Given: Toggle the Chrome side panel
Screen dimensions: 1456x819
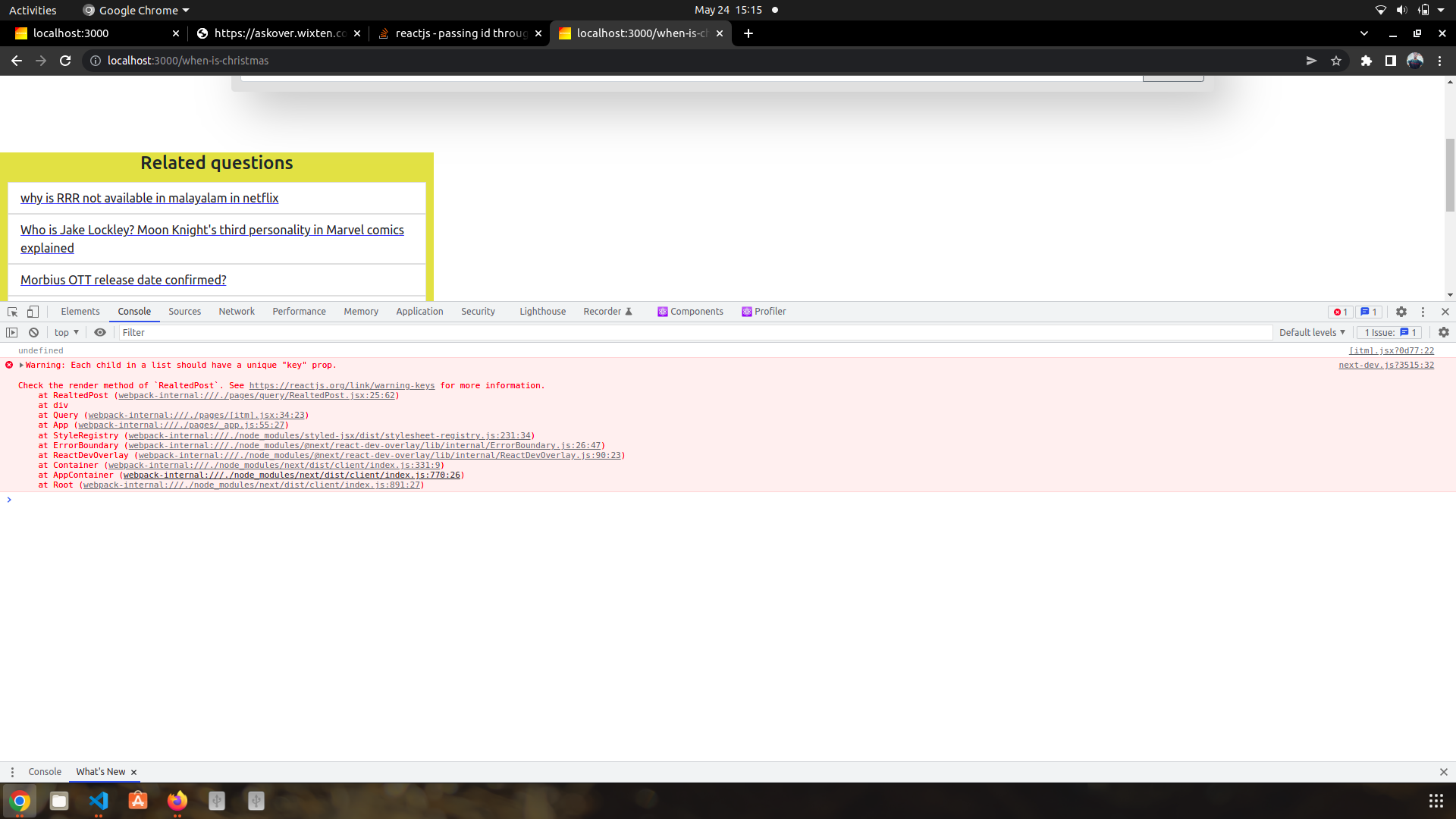Looking at the screenshot, I should coord(1391,61).
